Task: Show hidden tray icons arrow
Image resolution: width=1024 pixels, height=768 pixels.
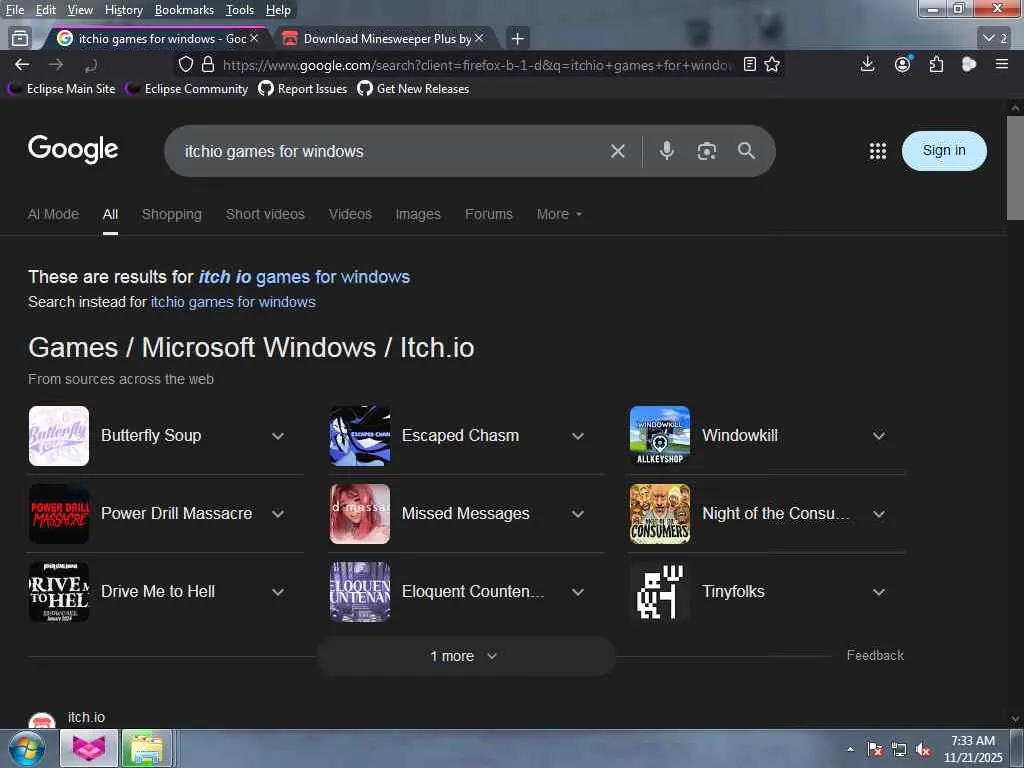Action: 850,750
